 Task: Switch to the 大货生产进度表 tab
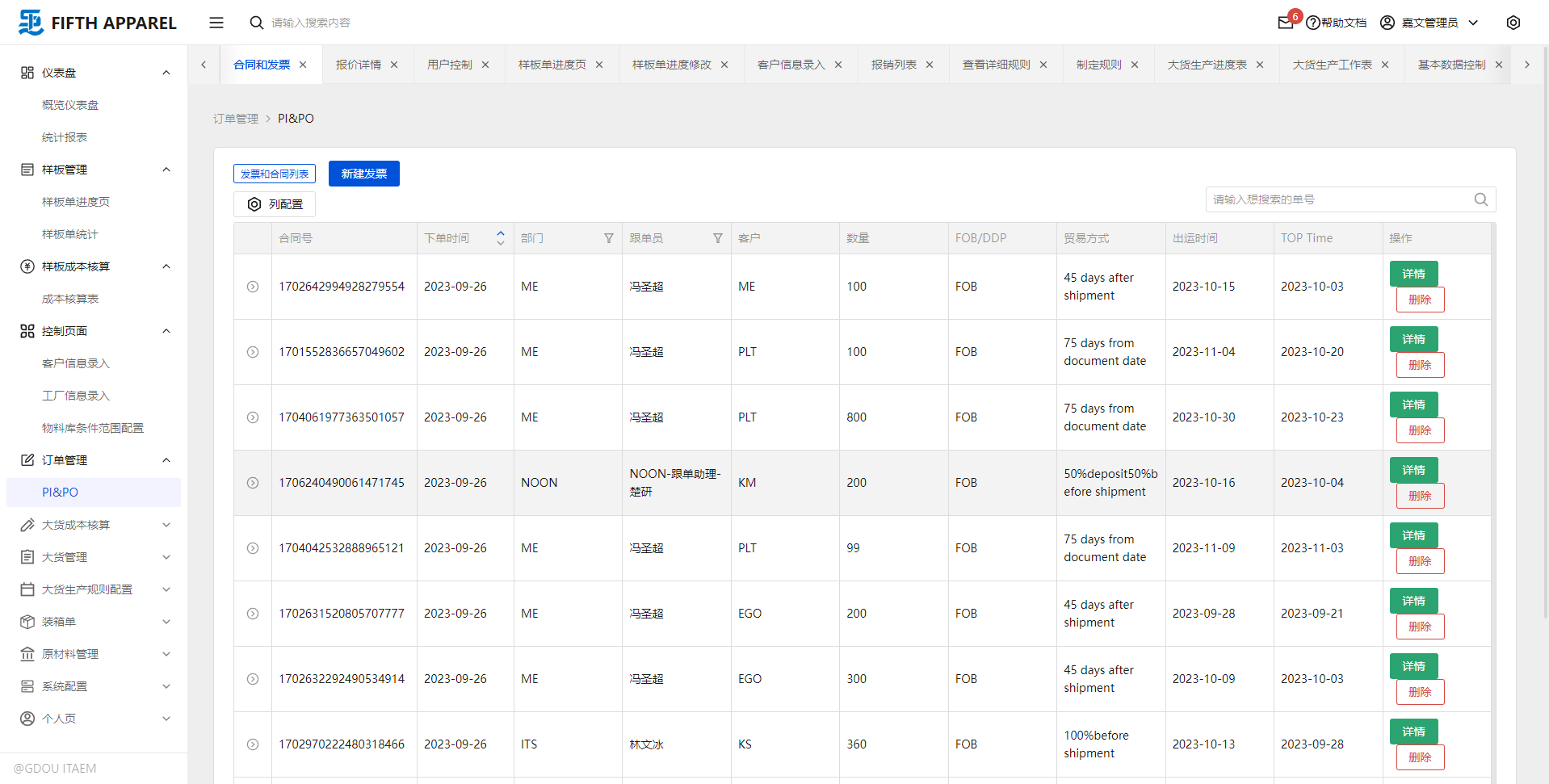[1207, 65]
